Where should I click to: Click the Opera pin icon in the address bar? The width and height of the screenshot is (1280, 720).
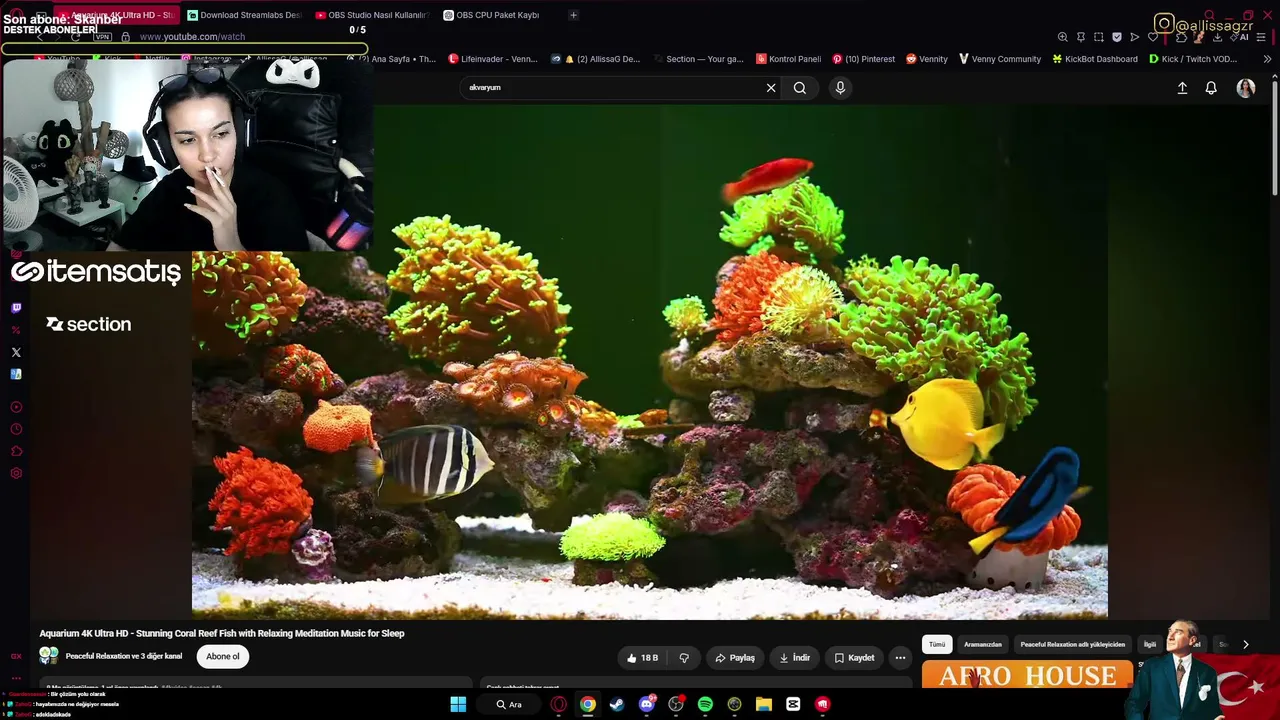tap(1081, 37)
